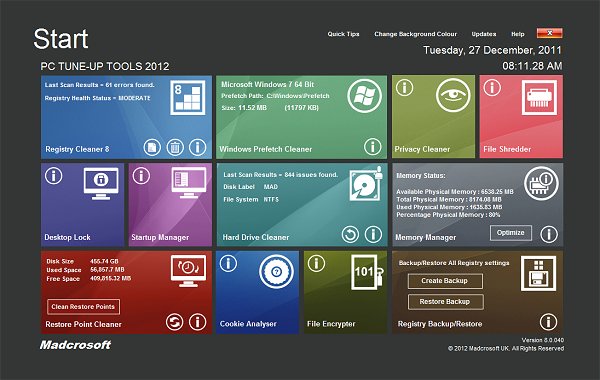Viewport: 600px width, 380px height.
Task: Open the Updates menu item
Action: coord(484,34)
